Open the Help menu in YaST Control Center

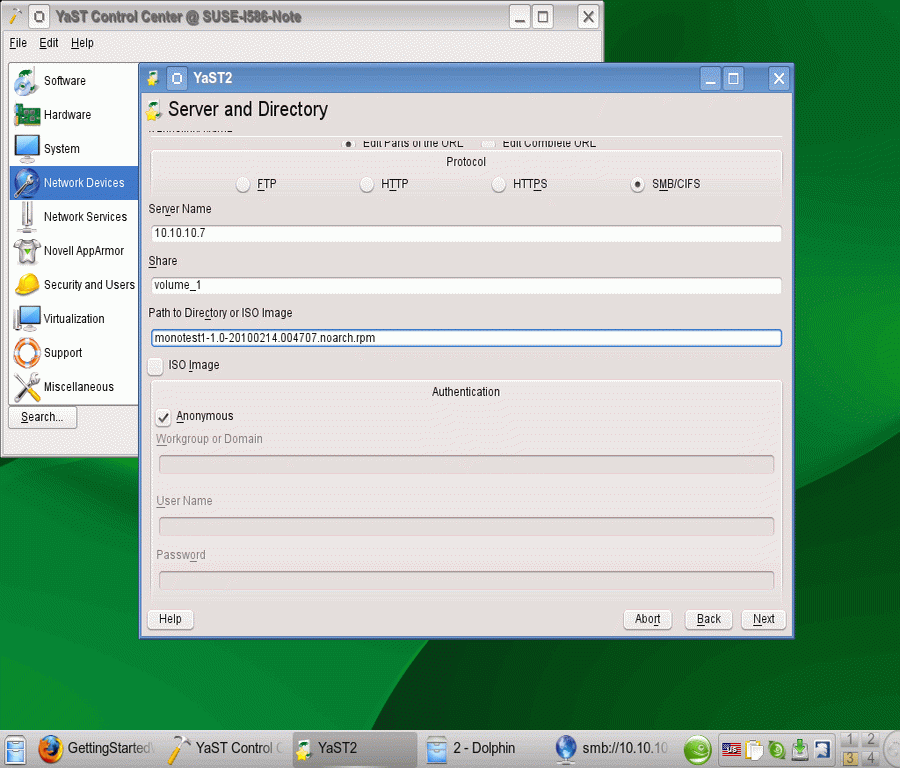coord(82,43)
